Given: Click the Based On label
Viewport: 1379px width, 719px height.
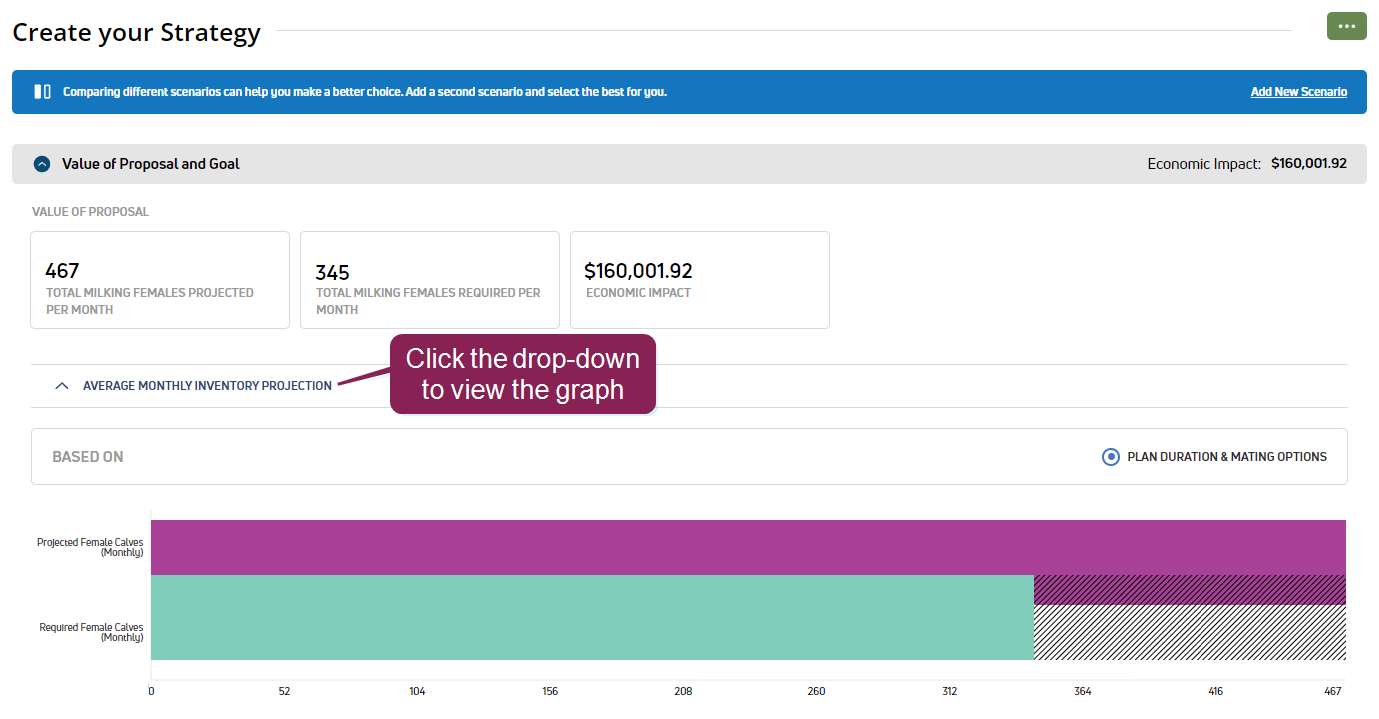Looking at the screenshot, I should (88, 457).
